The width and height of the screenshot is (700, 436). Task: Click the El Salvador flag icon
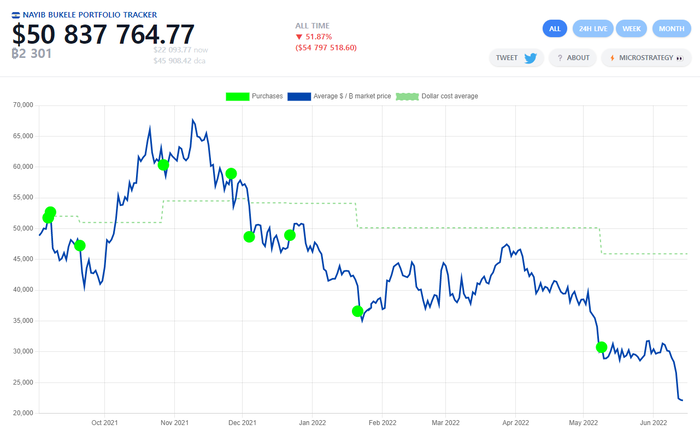(x=16, y=15)
